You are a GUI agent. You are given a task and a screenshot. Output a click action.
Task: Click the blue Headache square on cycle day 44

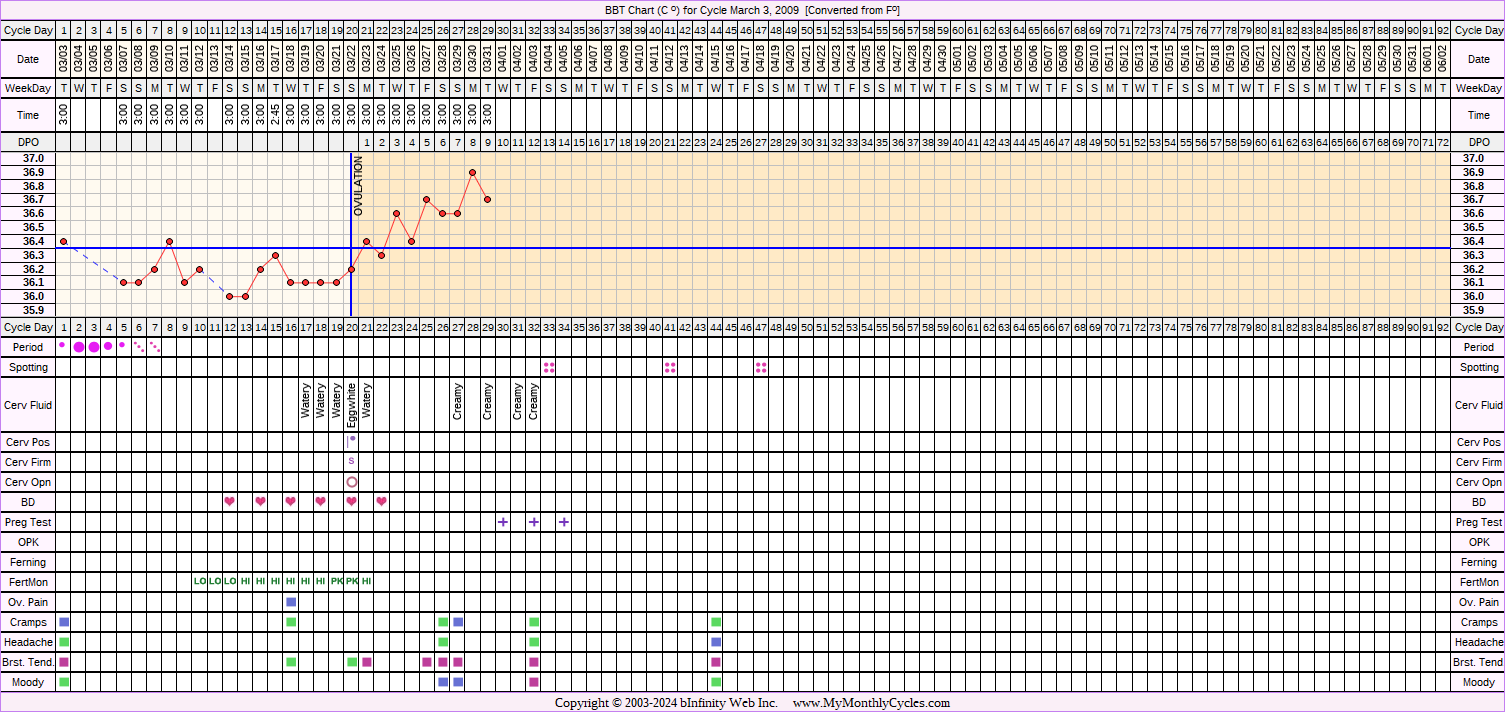716,642
